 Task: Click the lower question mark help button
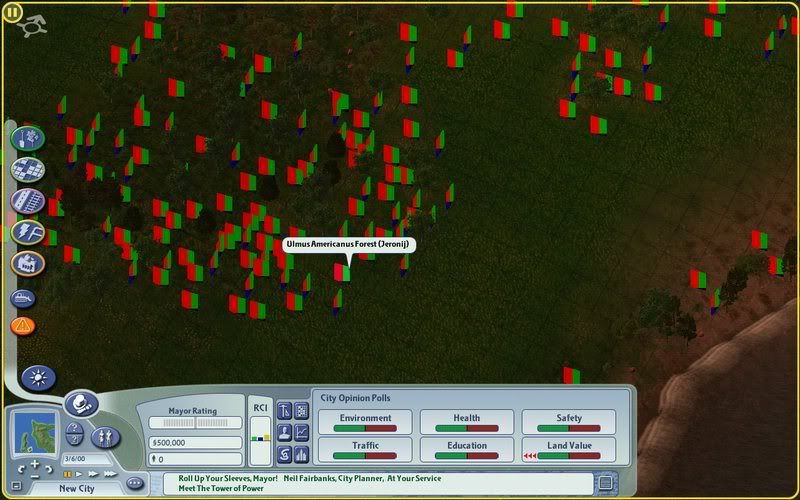75,440
